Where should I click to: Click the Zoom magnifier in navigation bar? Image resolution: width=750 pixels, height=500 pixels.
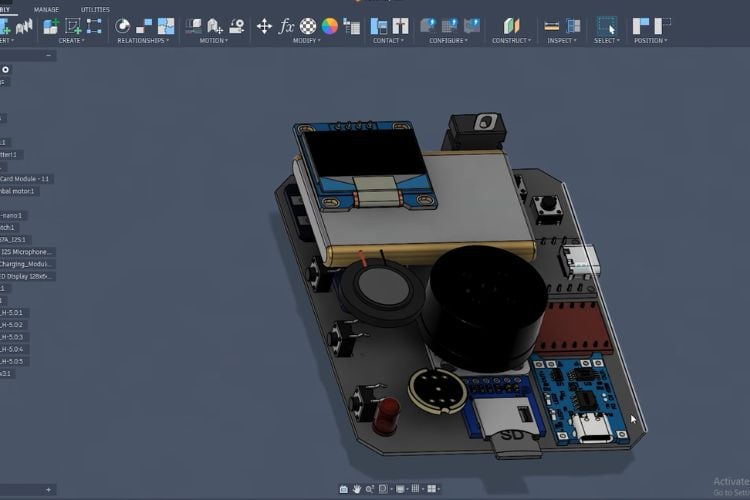(369, 489)
